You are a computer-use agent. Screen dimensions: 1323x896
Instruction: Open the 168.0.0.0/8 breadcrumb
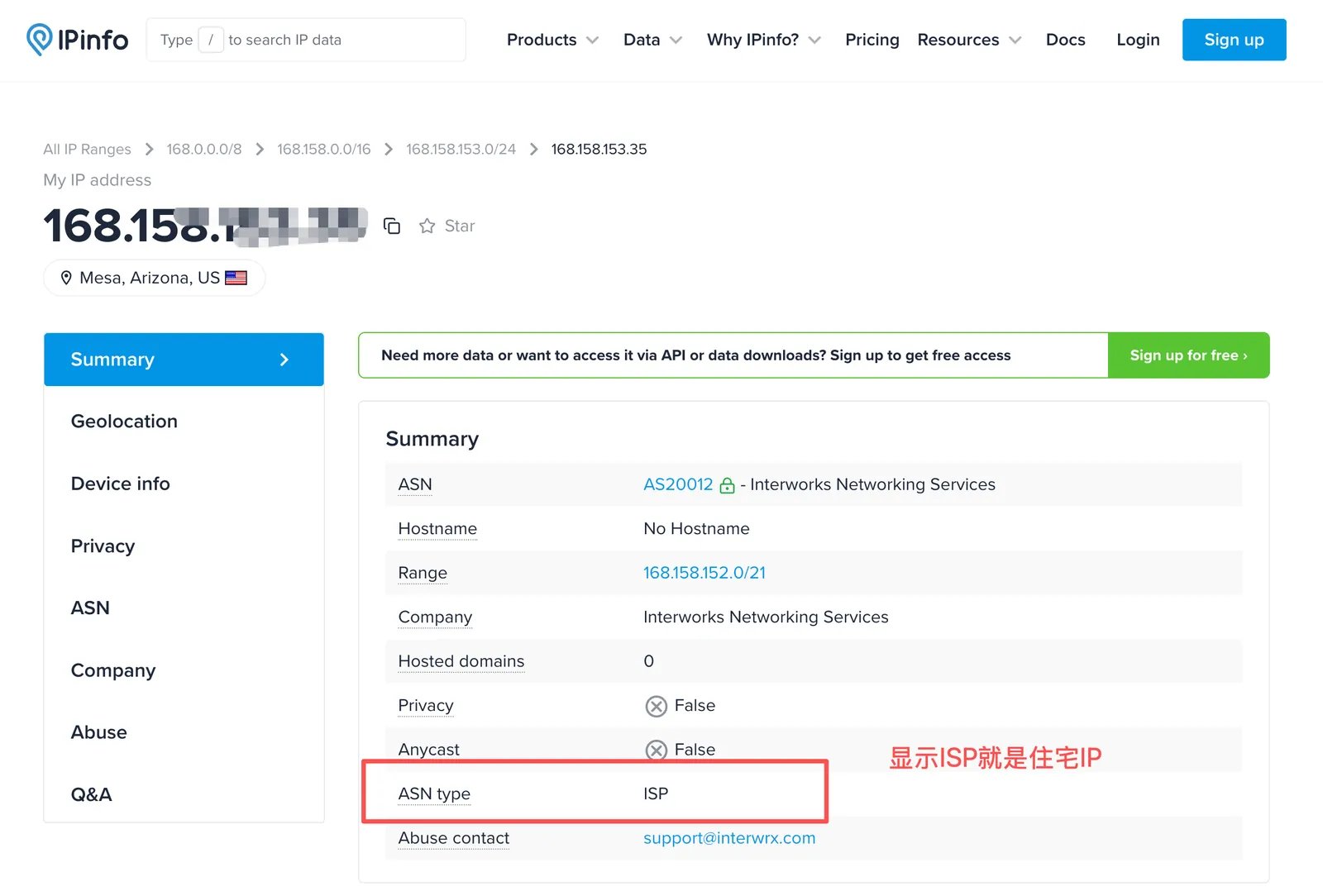(204, 149)
